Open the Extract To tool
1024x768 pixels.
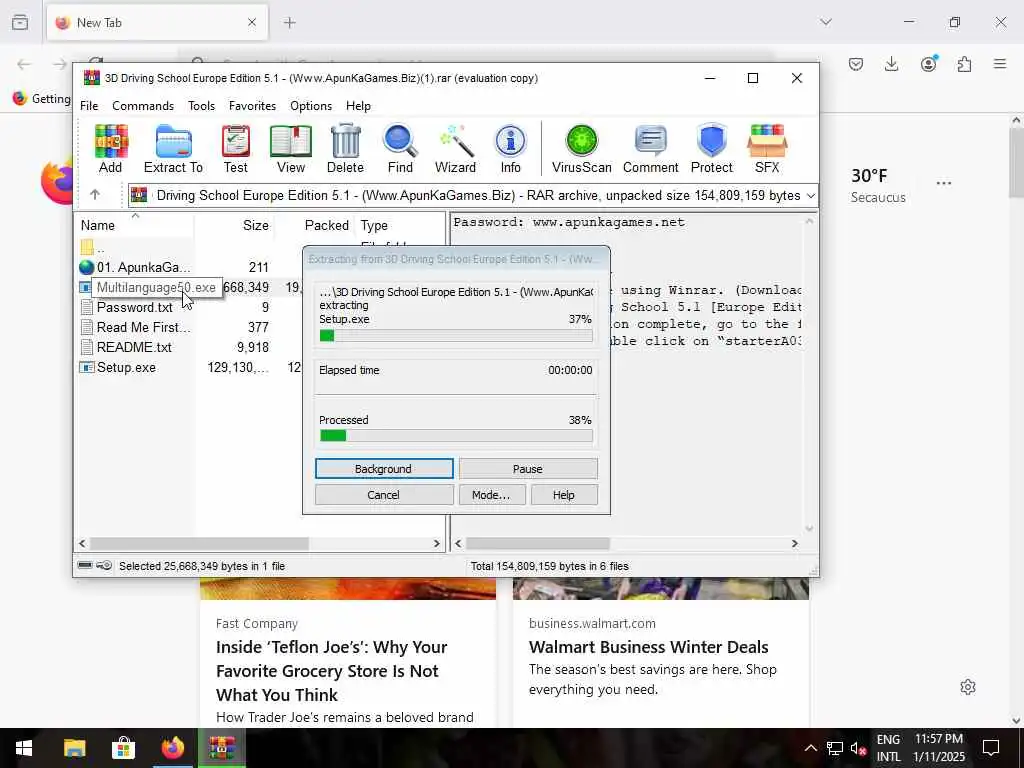pyautogui.click(x=173, y=149)
